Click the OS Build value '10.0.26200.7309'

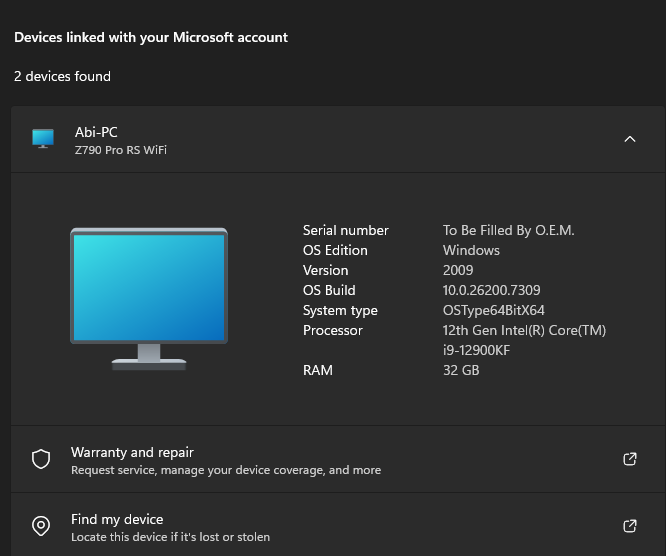click(491, 290)
